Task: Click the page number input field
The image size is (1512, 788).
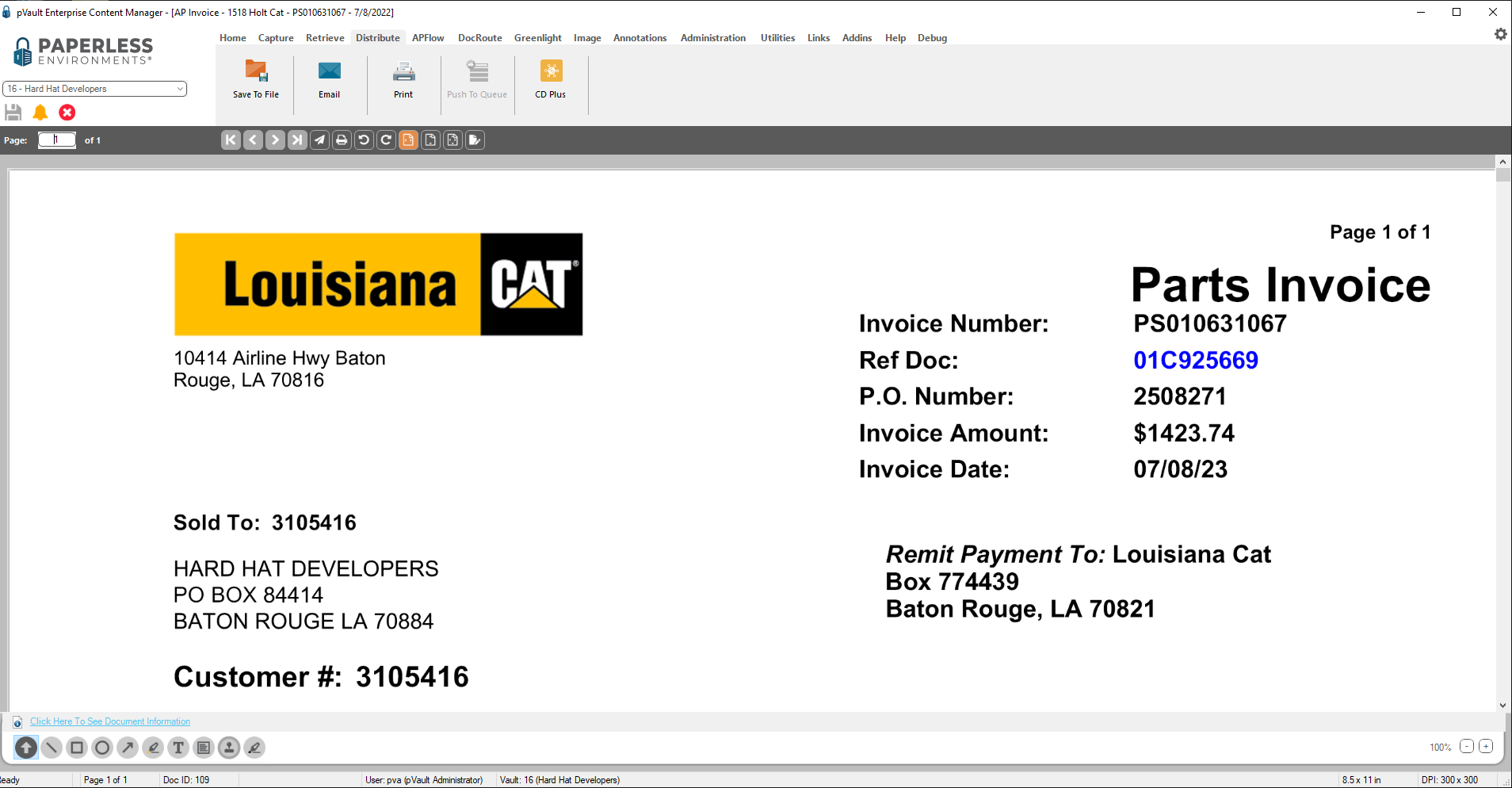Action: click(x=57, y=140)
